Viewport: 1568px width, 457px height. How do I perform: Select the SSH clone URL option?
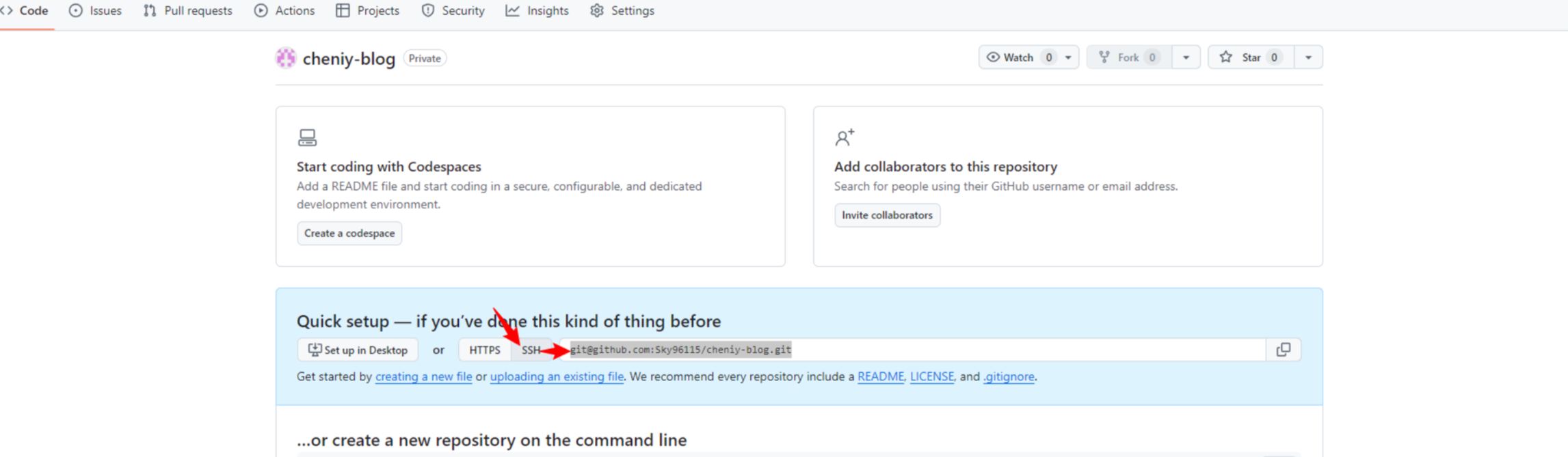click(x=531, y=350)
